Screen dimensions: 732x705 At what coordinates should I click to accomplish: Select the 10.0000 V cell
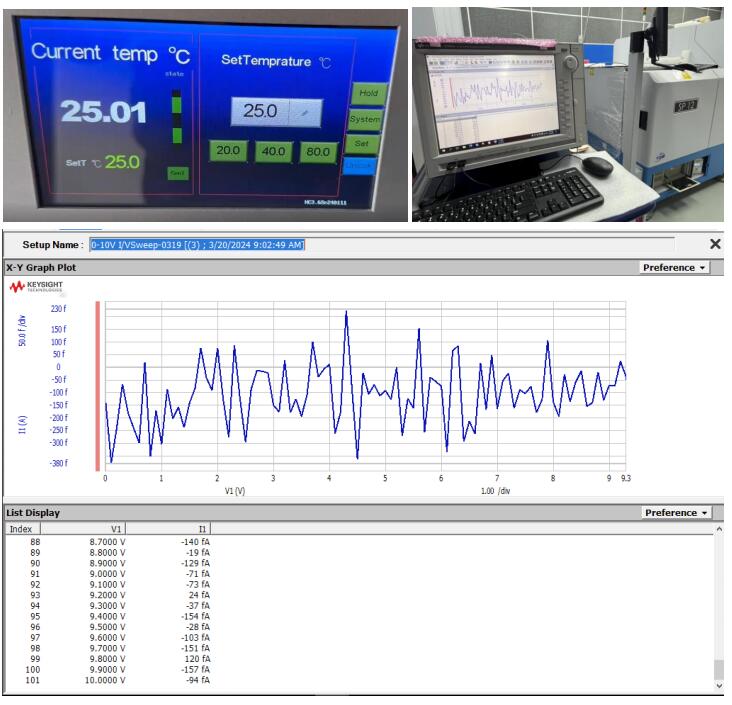(105, 681)
